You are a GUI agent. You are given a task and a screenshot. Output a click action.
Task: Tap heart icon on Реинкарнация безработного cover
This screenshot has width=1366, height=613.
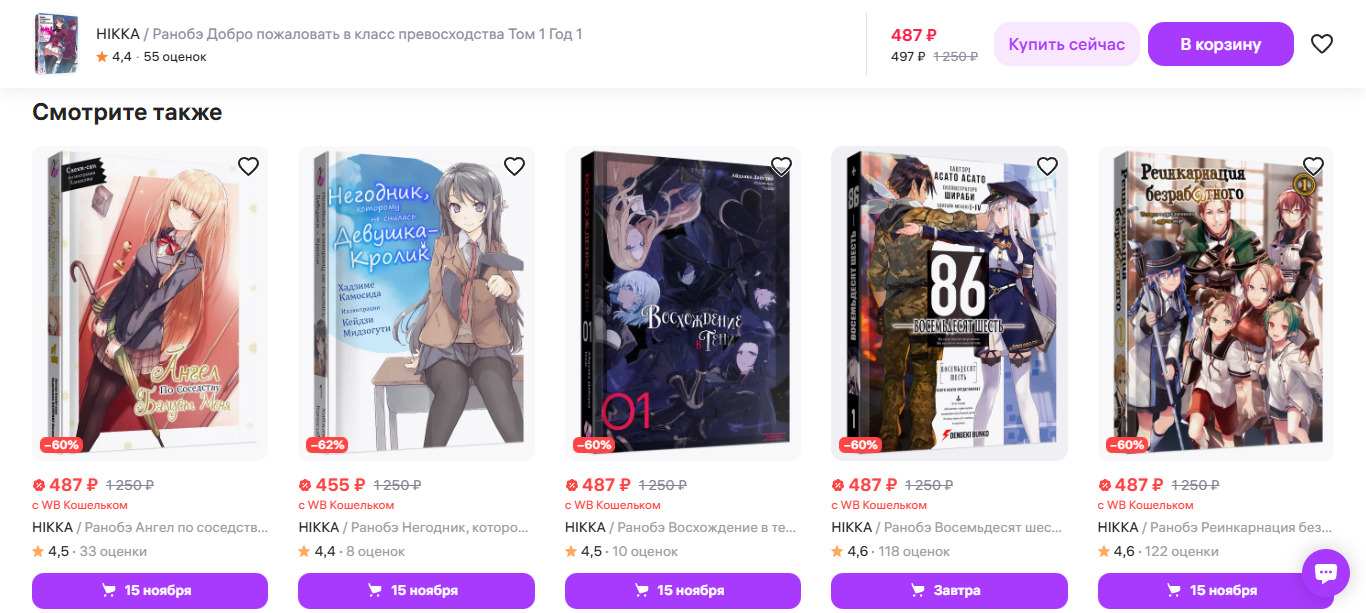(x=1313, y=166)
